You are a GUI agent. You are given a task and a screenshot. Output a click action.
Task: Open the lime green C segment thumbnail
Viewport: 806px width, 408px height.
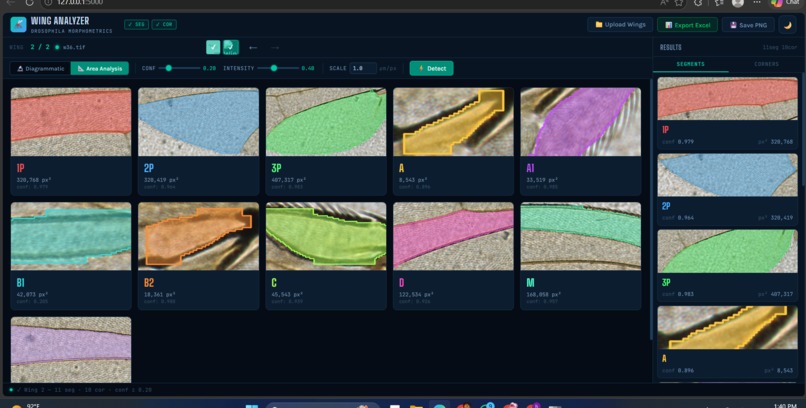pyautogui.click(x=326, y=236)
